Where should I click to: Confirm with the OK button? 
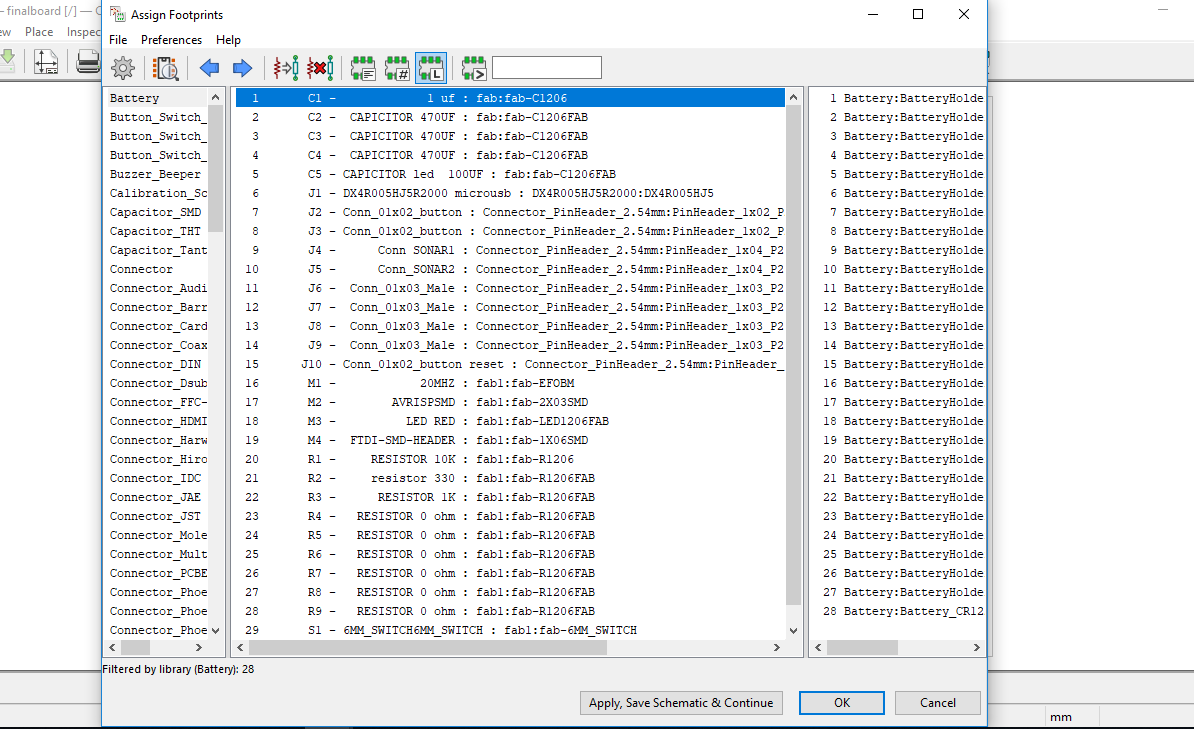click(841, 702)
